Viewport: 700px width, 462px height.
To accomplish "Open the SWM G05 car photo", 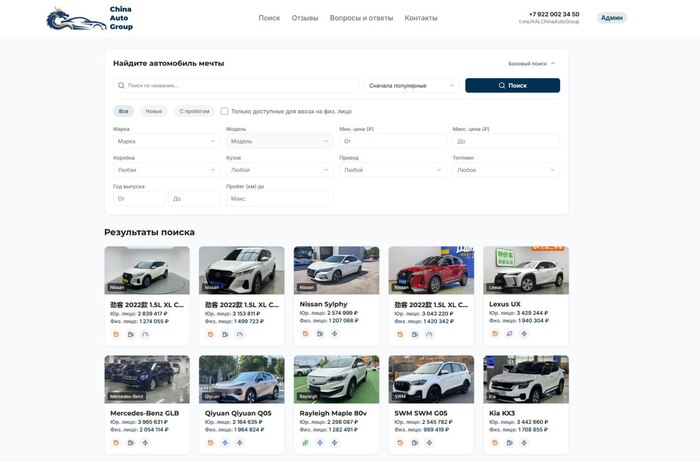I will (431, 379).
